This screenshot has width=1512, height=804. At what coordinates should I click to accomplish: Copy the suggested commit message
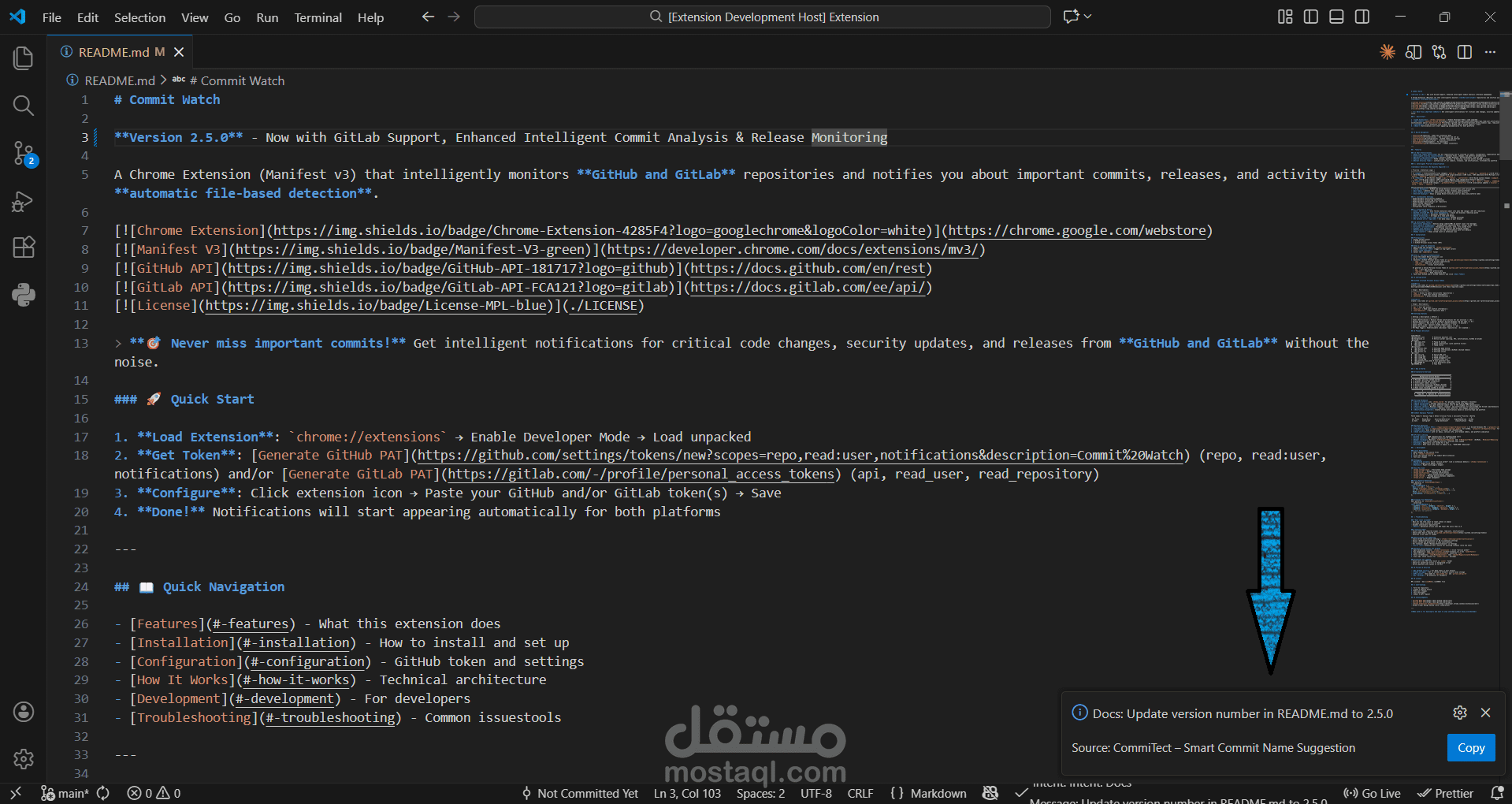tap(1470, 747)
